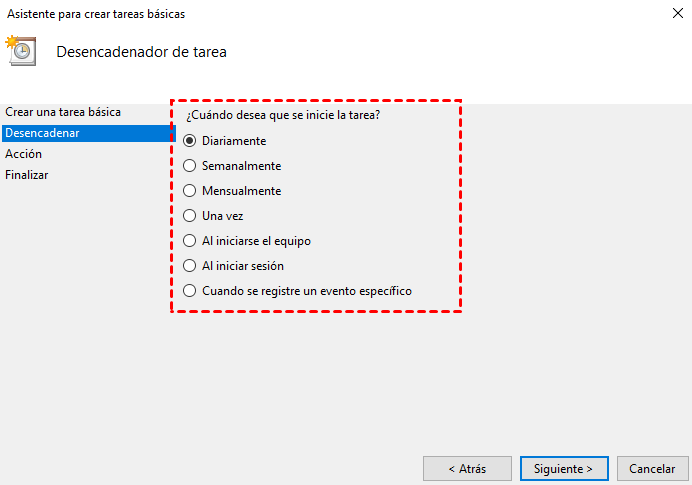Click the ¿Cuándo desea que se inicie la tarea? label
This screenshot has height=485, width=692.
pos(283,115)
